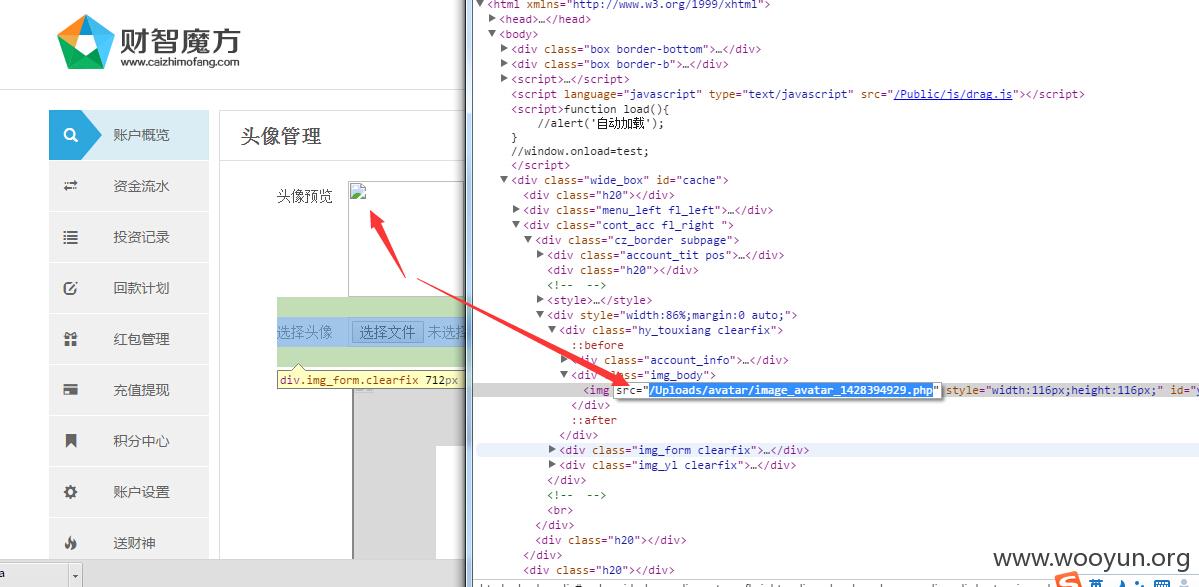Image resolution: width=1199 pixels, height=587 pixels.
Task: Open the /Public/js/drag.js link in DevTools
Action: point(953,94)
